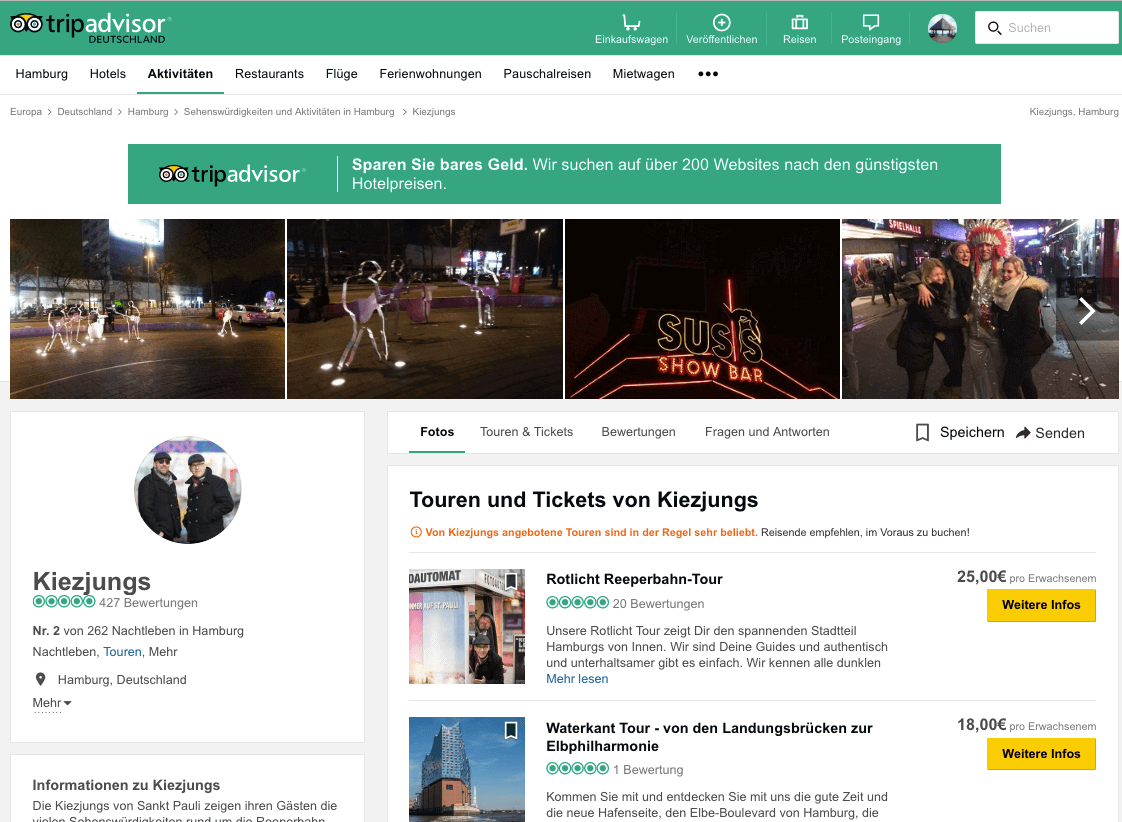Bookmark the Rotlicht Reeperbahn-Tour thumbnail
The width and height of the screenshot is (1122, 822).
511,581
